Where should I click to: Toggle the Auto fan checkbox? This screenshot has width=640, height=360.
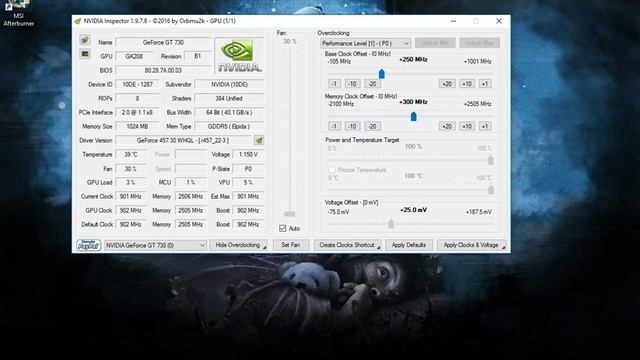click(282, 228)
